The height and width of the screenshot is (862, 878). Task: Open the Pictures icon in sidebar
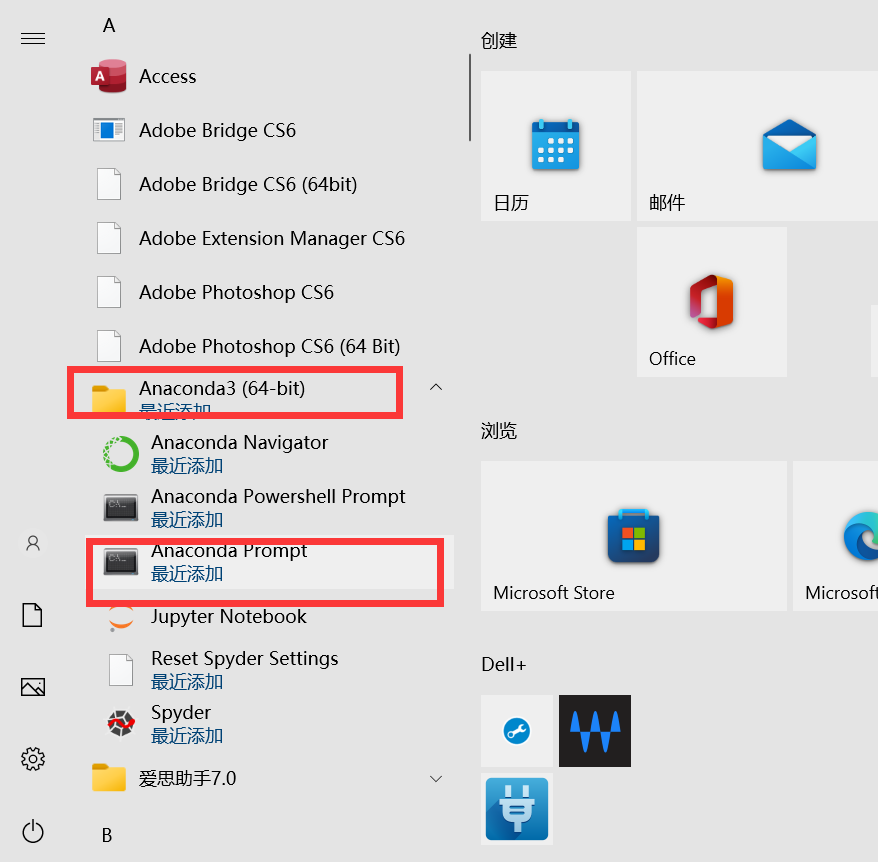pyautogui.click(x=33, y=687)
